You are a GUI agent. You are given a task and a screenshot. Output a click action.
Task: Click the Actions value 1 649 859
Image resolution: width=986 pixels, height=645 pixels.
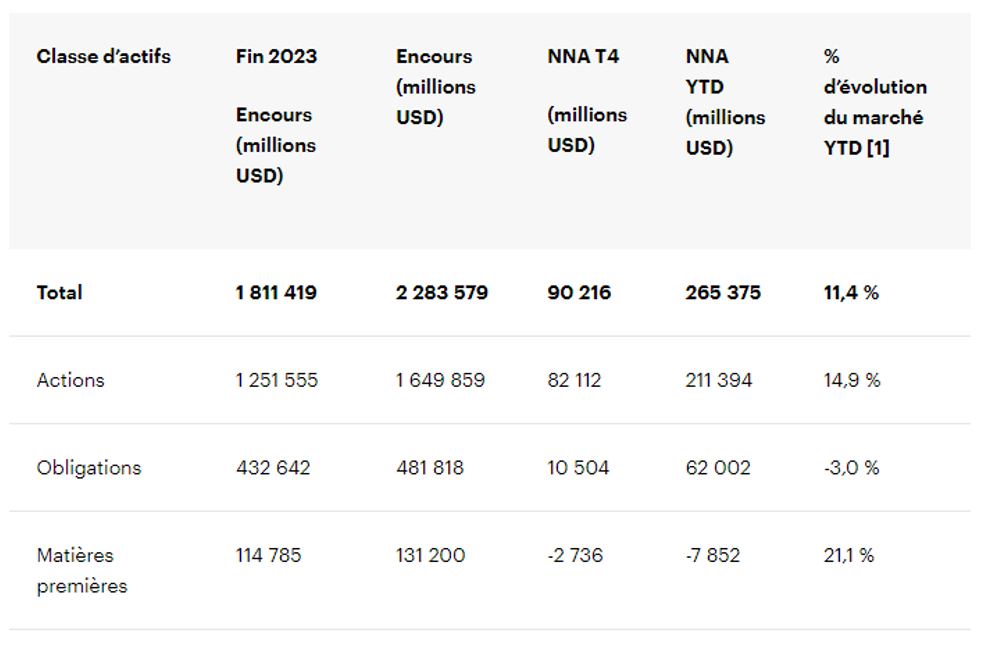[x=440, y=380]
